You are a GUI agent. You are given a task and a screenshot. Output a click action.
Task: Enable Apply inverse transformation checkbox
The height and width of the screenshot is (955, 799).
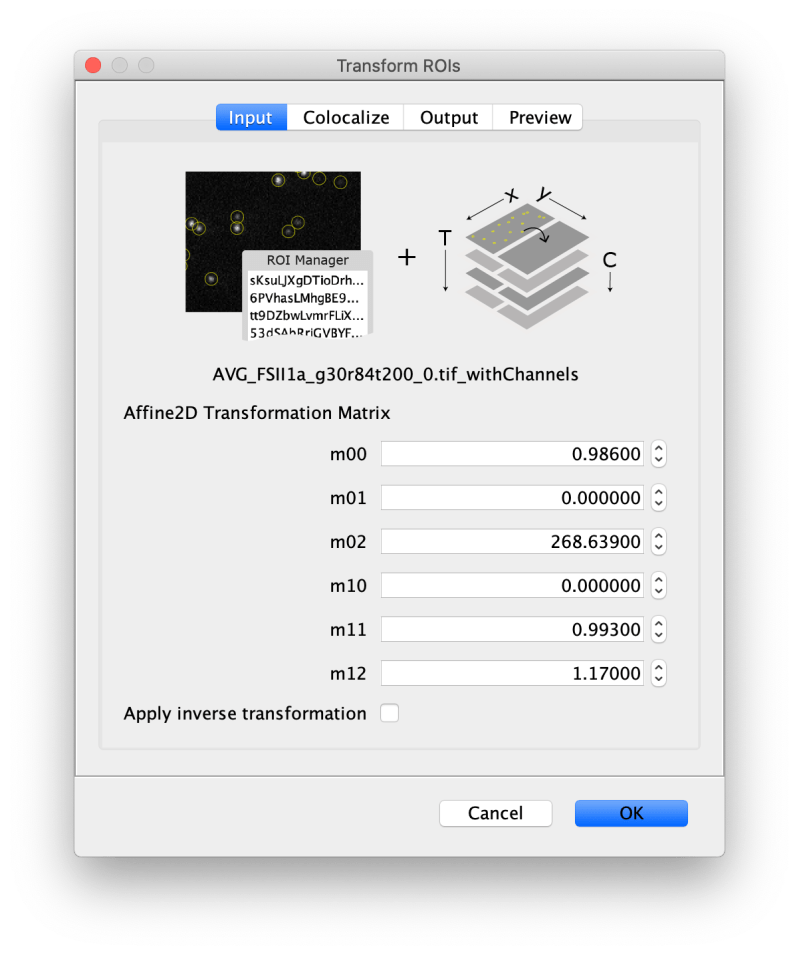pos(389,713)
